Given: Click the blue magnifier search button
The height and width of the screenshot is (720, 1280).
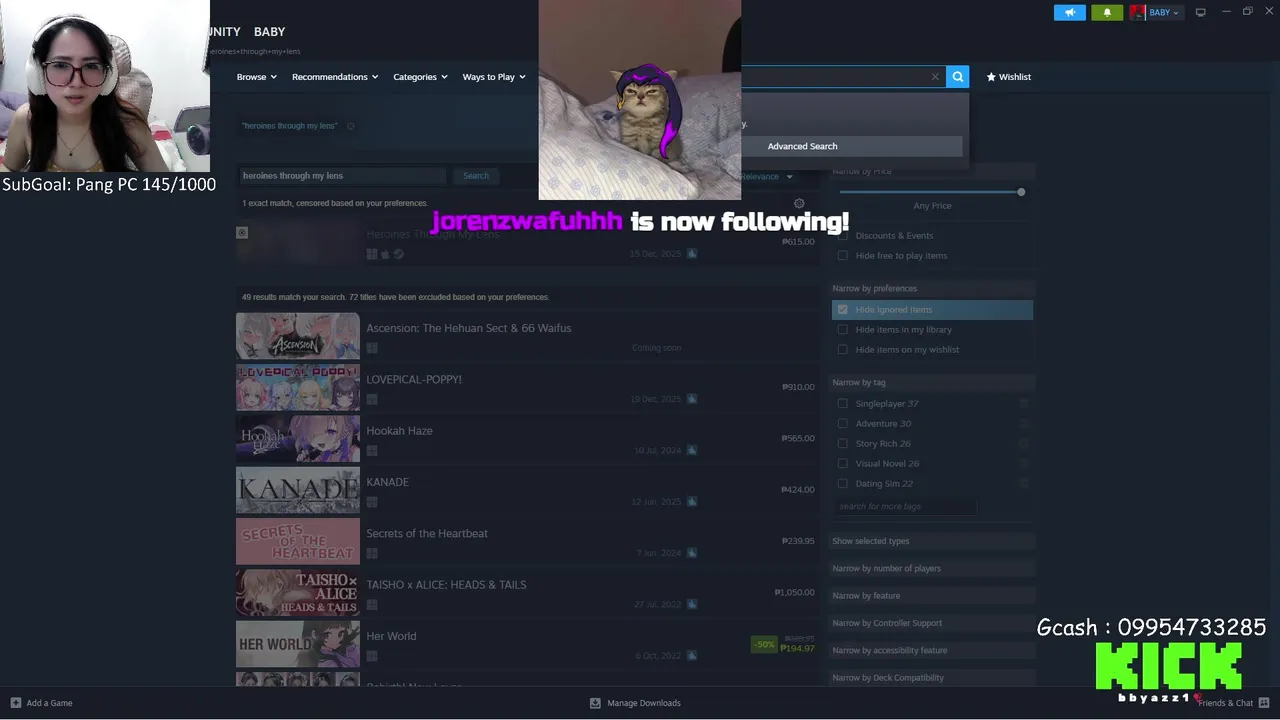Looking at the screenshot, I should [x=957, y=76].
